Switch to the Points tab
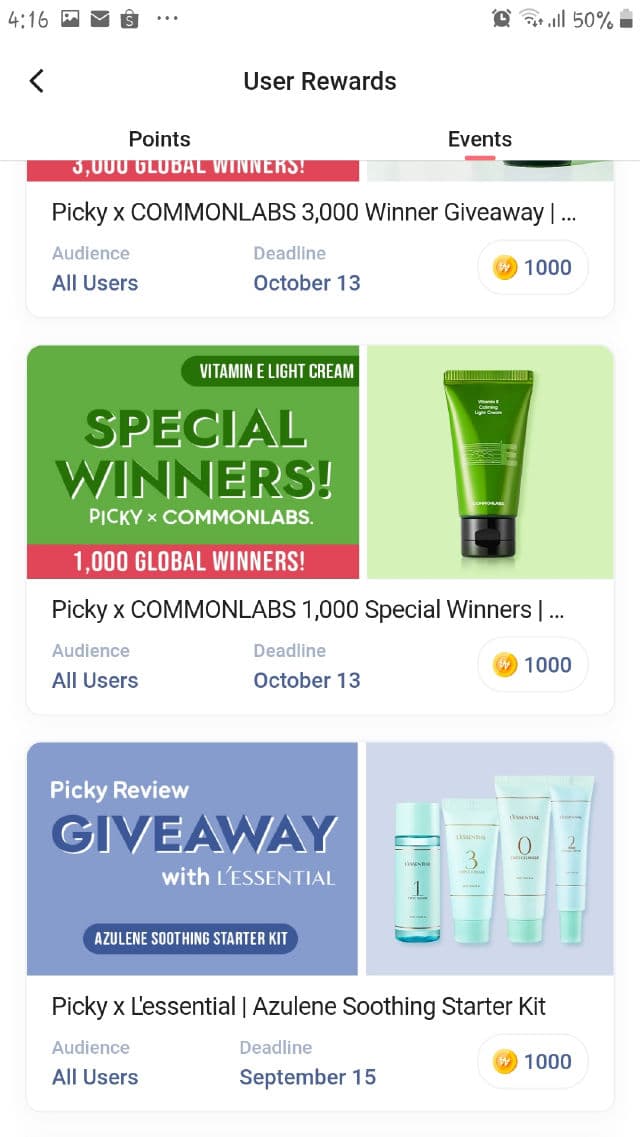This screenshot has height=1137, width=640. pyautogui.click(x=159, y=139)
